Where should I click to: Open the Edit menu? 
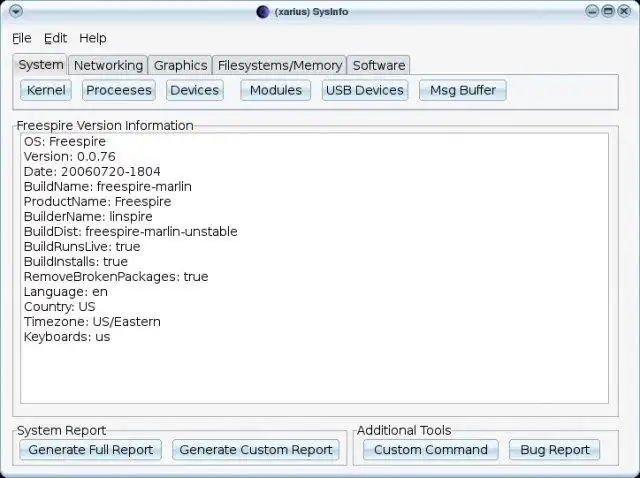click(x=56, y=38)
